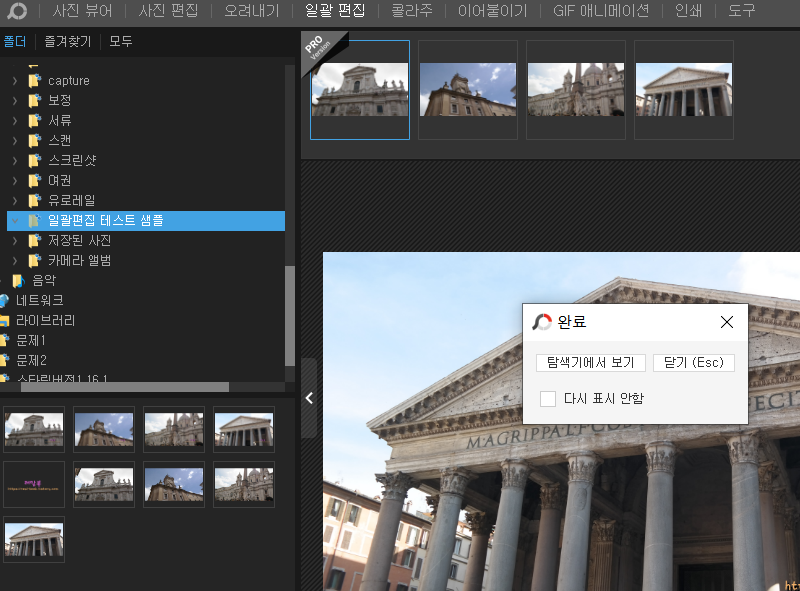The image size is (800, 591).
Task: Select the 문제2 folder
Action: [31, 360]
